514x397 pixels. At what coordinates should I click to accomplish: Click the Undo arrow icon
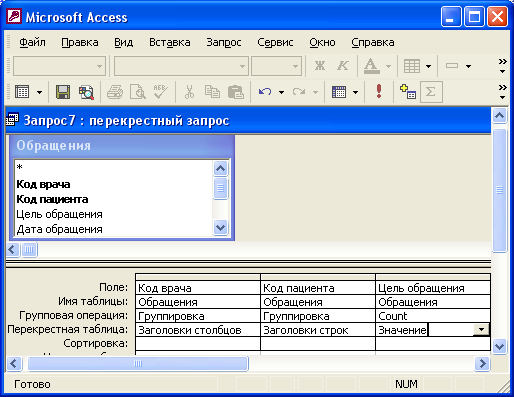(x=265, y=92)
